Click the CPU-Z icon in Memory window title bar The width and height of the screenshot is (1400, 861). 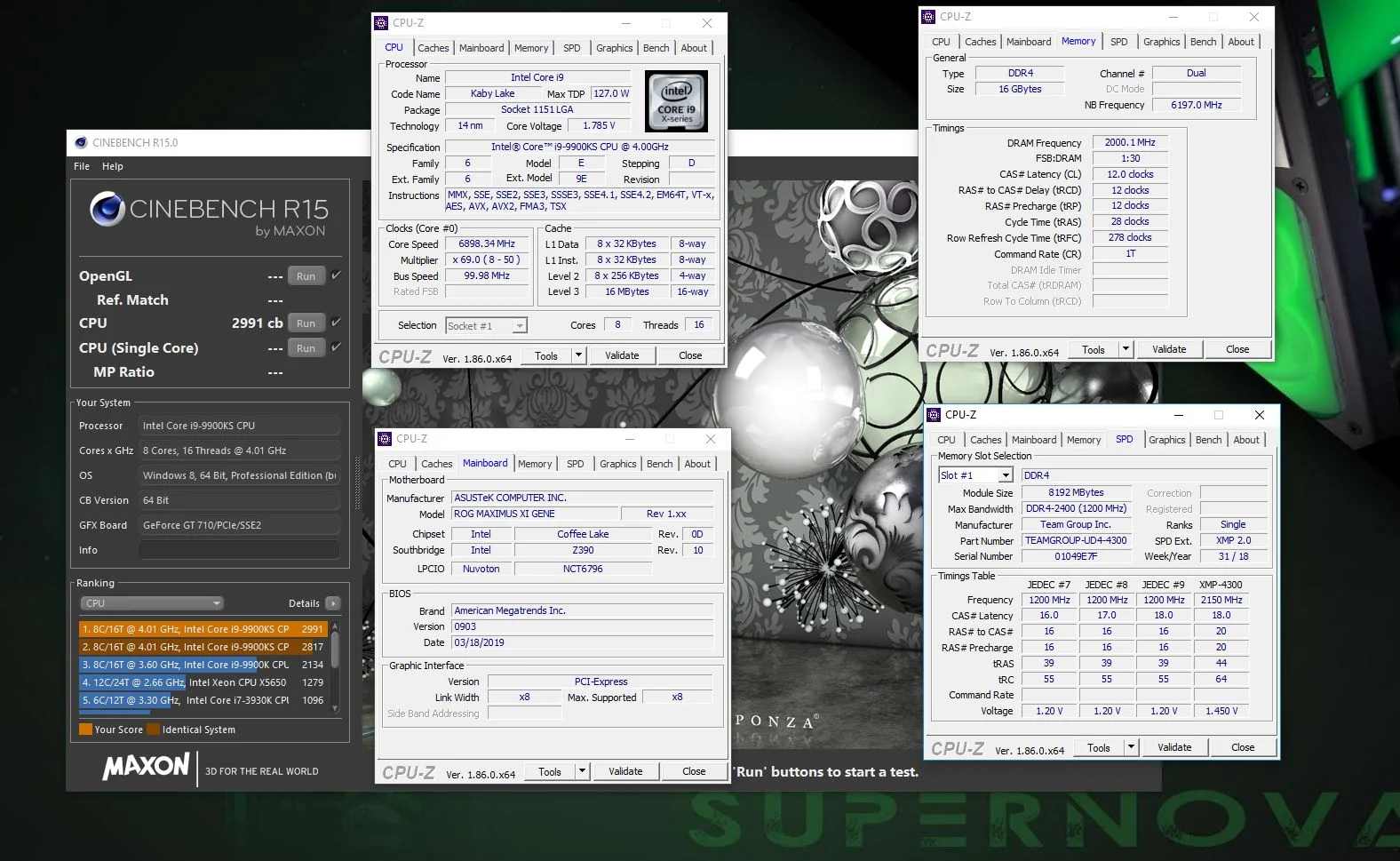(x=929, y=17)
